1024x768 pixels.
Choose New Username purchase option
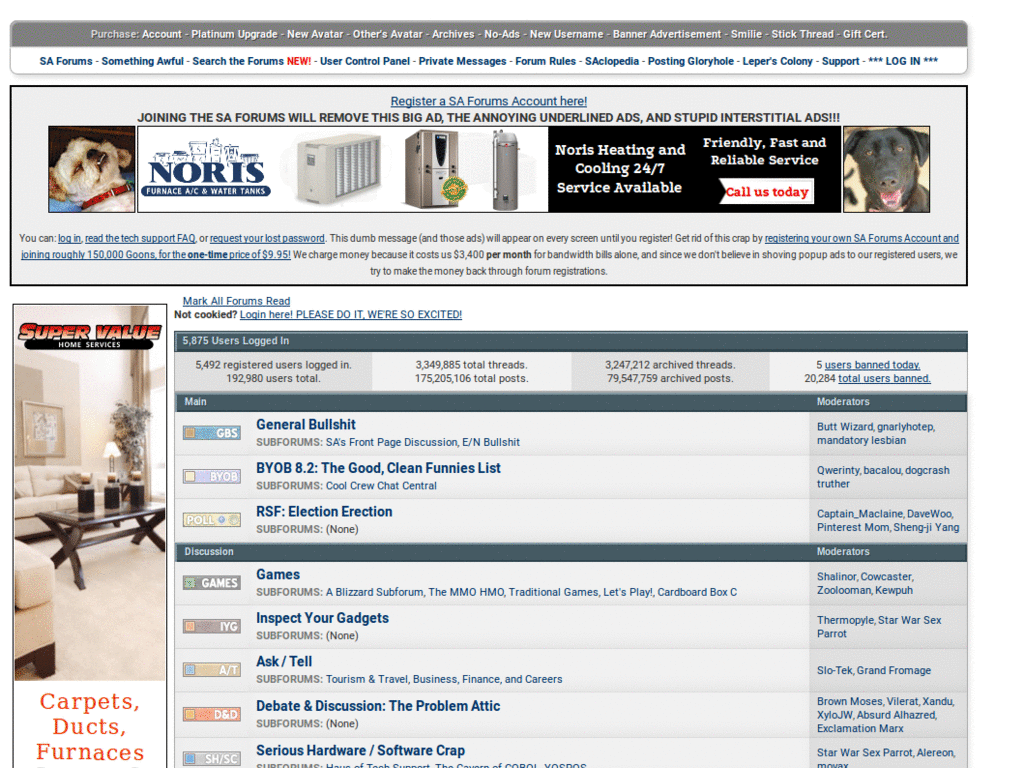coord(566,34)
